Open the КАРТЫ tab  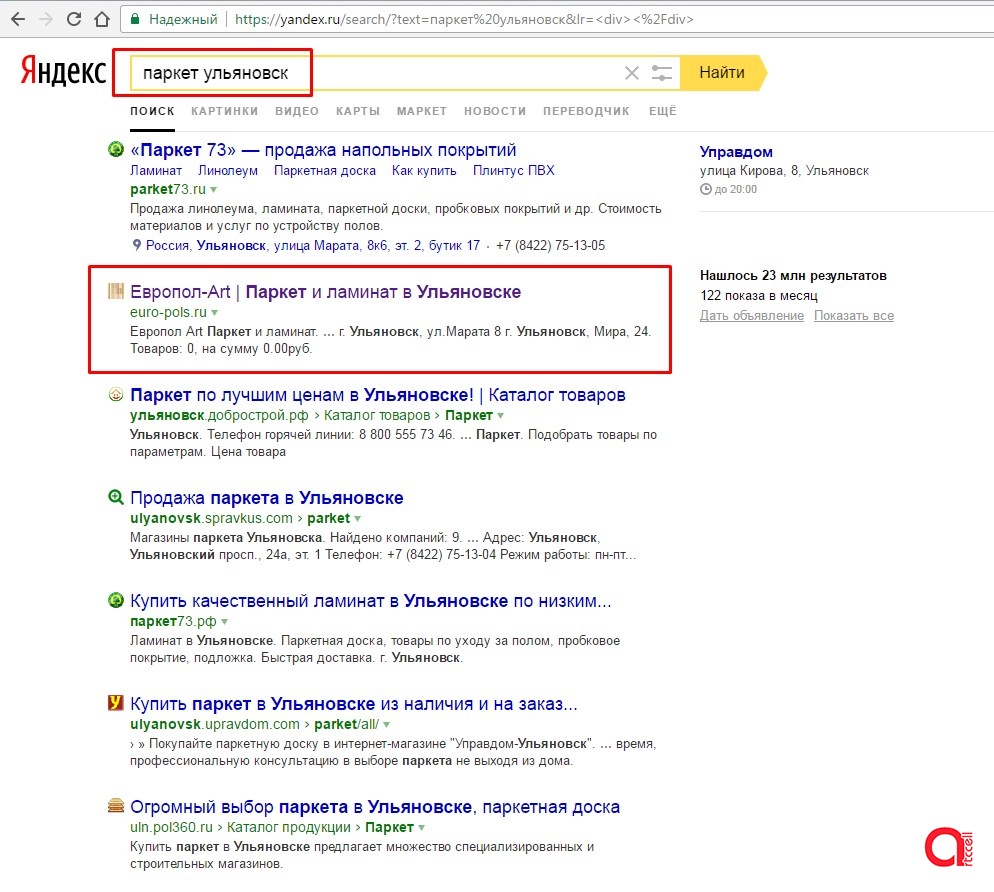tap(358, 111)
